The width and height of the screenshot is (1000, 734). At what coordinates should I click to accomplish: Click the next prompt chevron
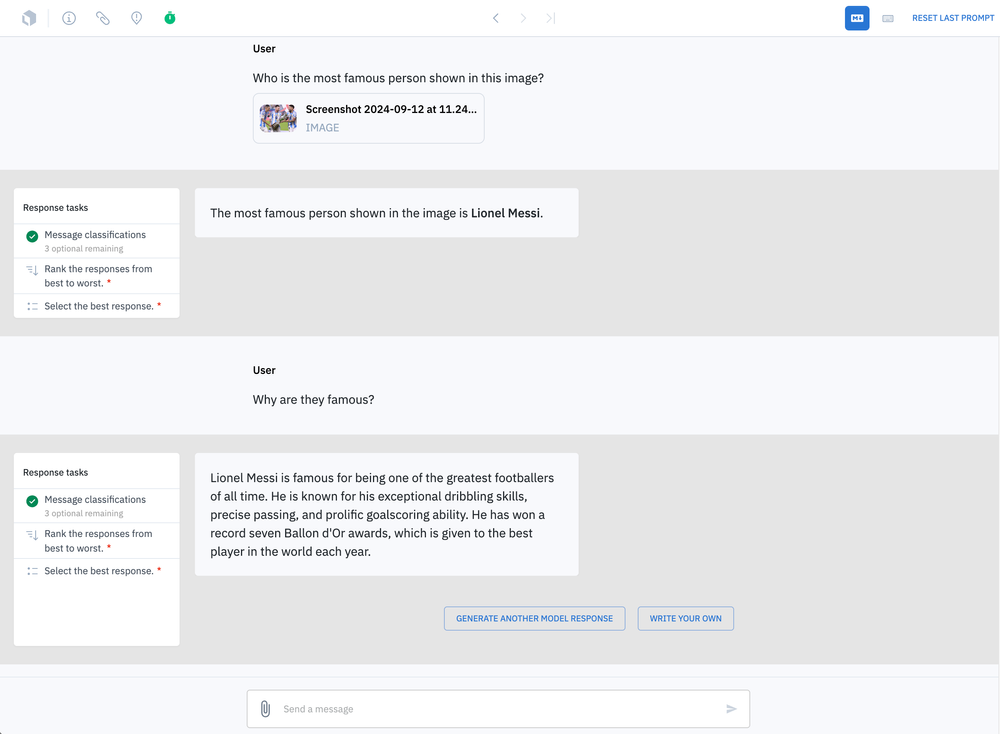pyautogui.click(x=522, y=17)
